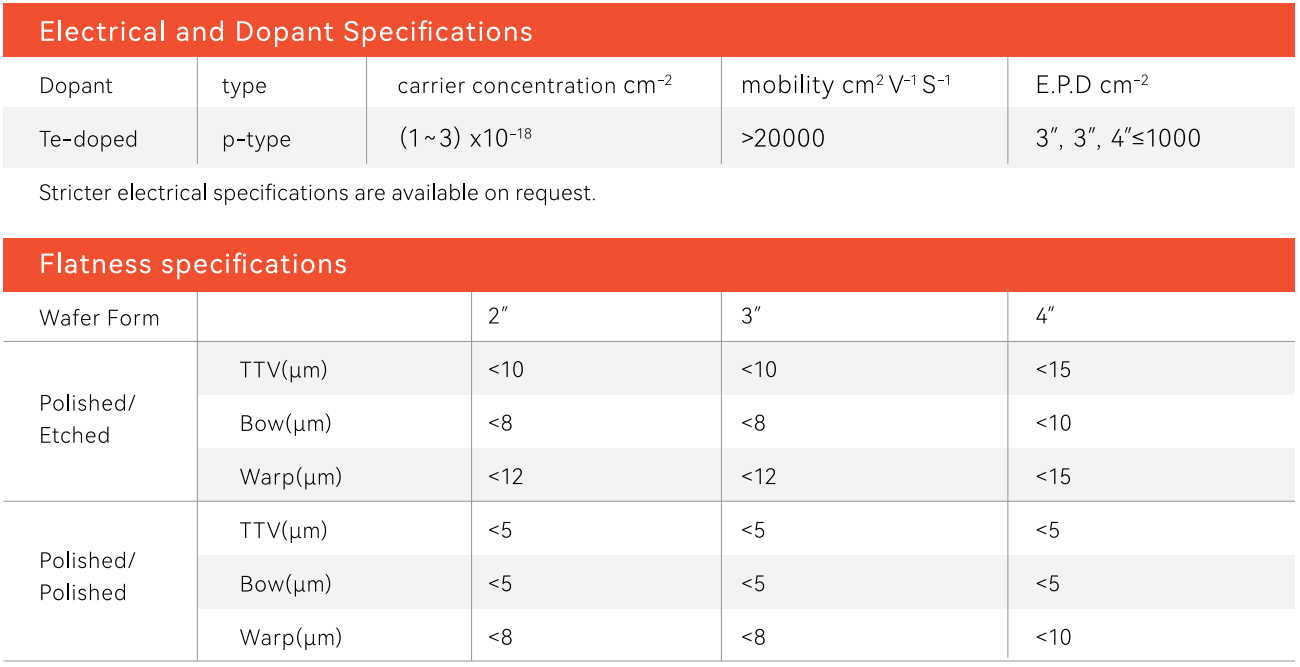Select the (1~3) x10 carrier concentration value
Image resolution: width=1300 pixels, height=667 pixels.
pos(465,138)
